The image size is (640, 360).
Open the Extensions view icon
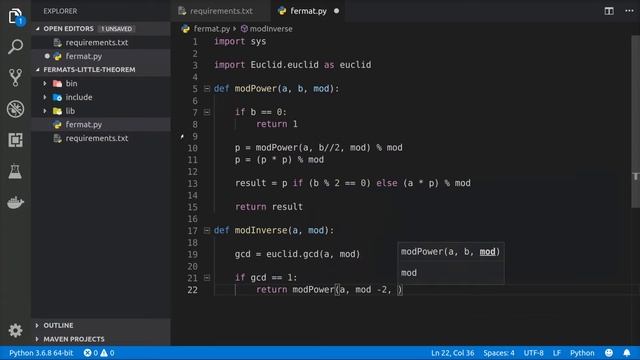tap(16, 140)
